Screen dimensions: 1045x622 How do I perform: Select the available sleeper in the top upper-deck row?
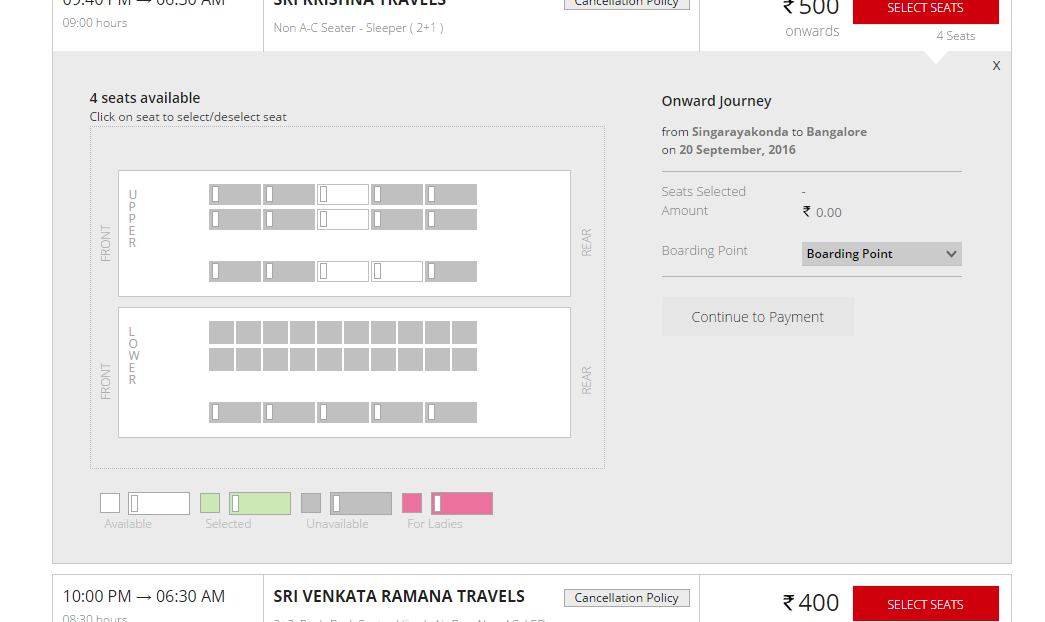[343, 194]
